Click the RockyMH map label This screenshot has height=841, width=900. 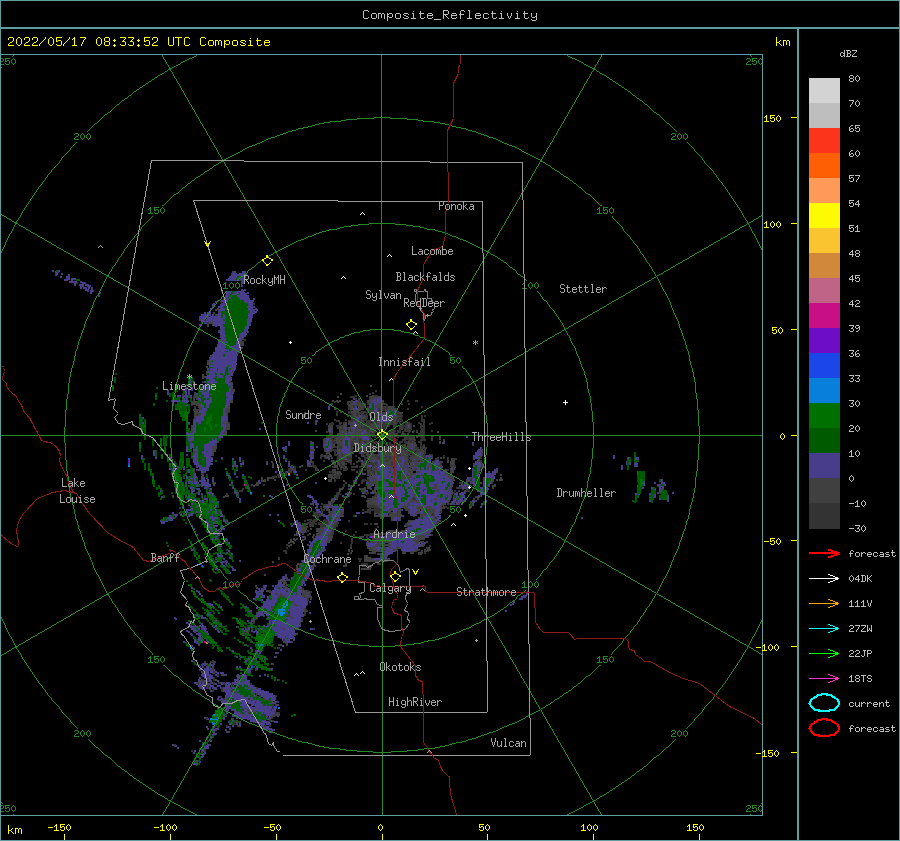tap(264, 280)
